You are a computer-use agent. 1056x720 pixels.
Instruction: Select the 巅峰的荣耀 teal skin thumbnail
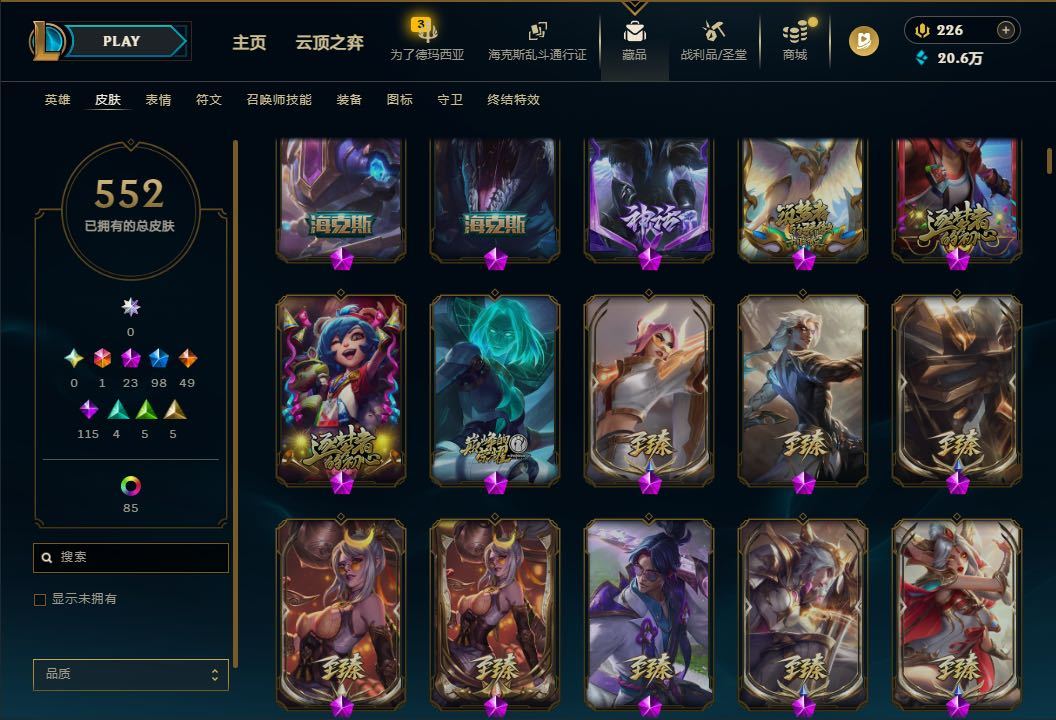click(x=495, y=390)
